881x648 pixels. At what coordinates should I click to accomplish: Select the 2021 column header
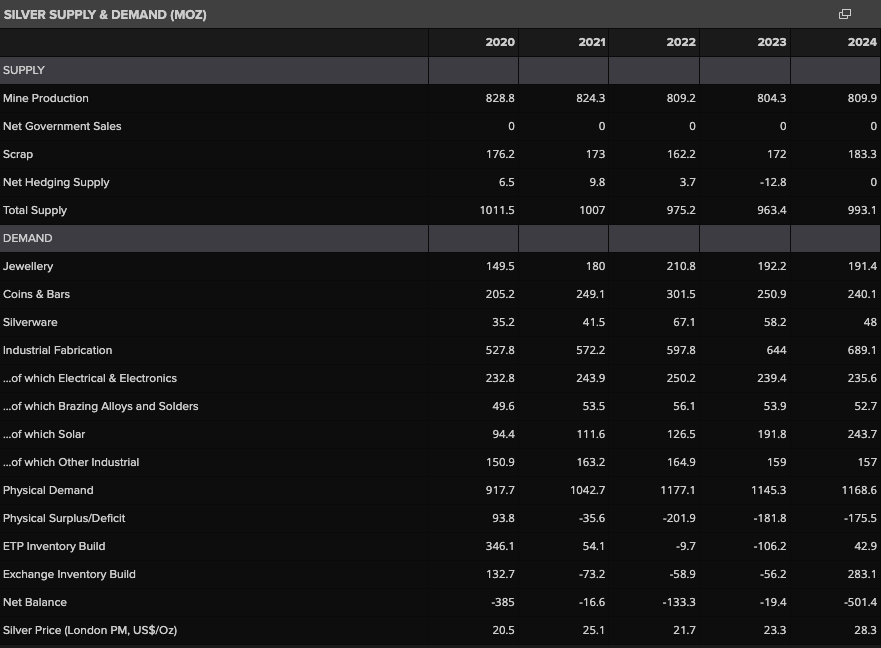(x=592, y=42)
